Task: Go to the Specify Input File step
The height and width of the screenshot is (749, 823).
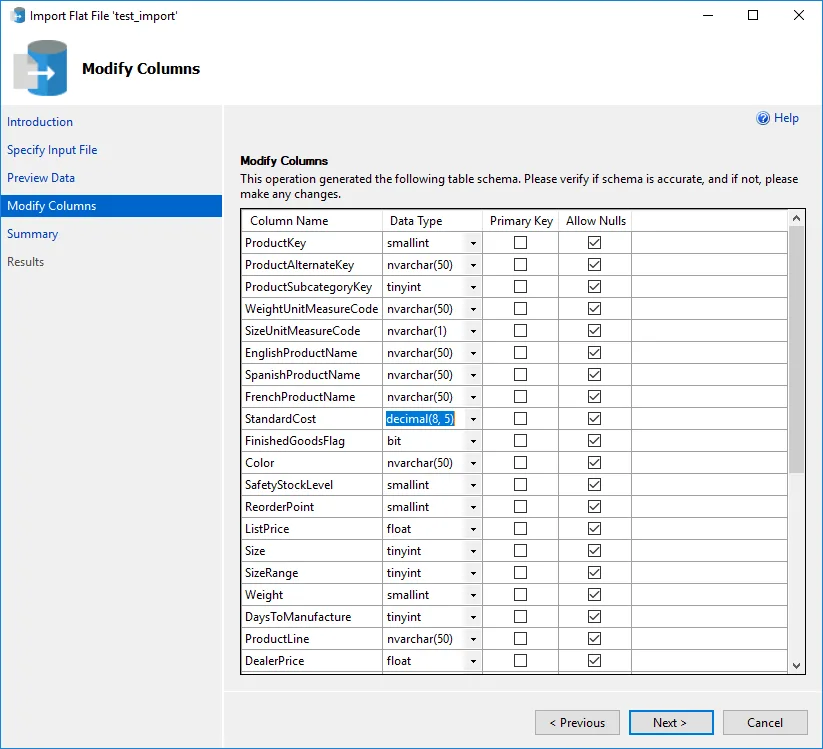Action: (52, 150)
